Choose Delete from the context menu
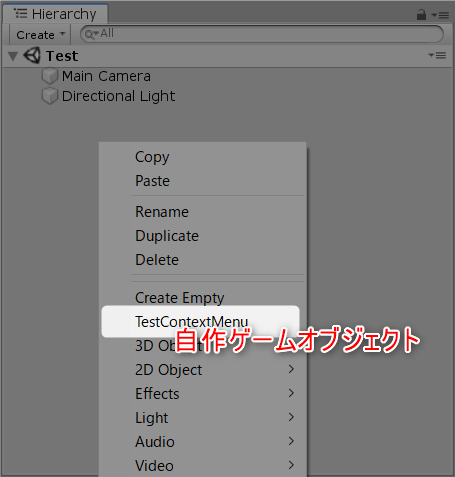455x477 pixels. [202, 260]
